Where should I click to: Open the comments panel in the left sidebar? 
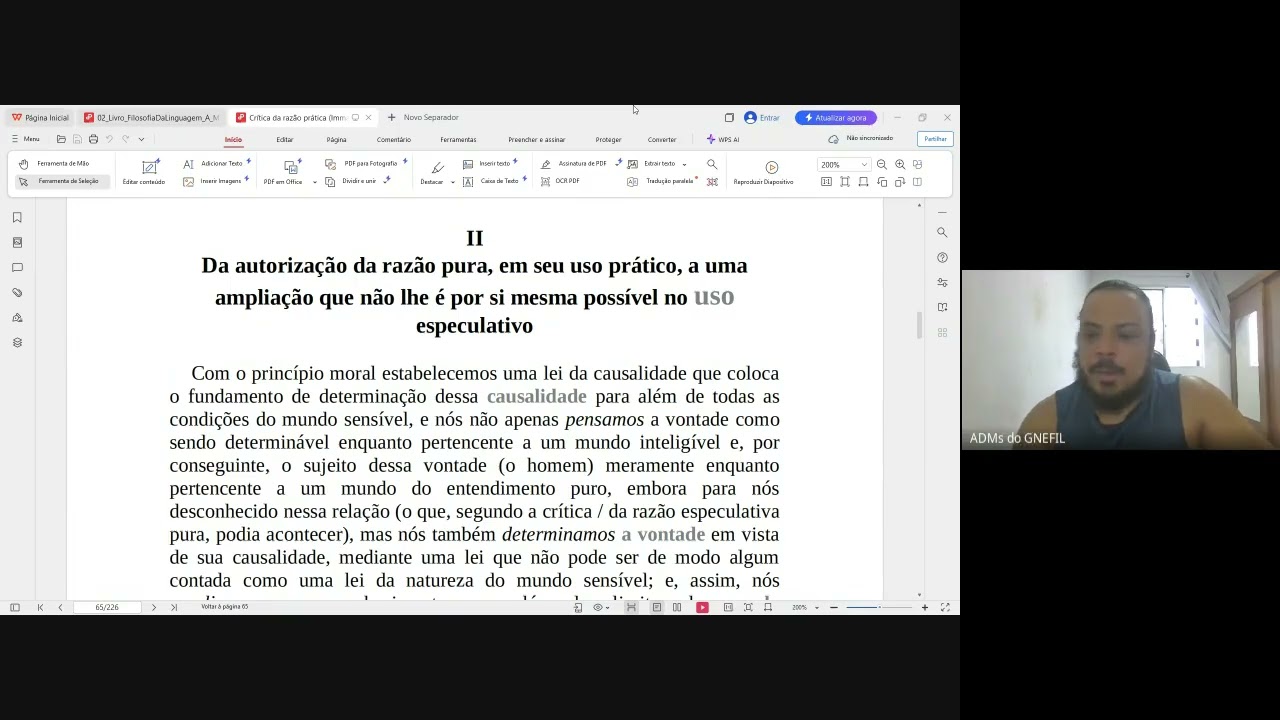pyautogui.click(x=17, y=267)
